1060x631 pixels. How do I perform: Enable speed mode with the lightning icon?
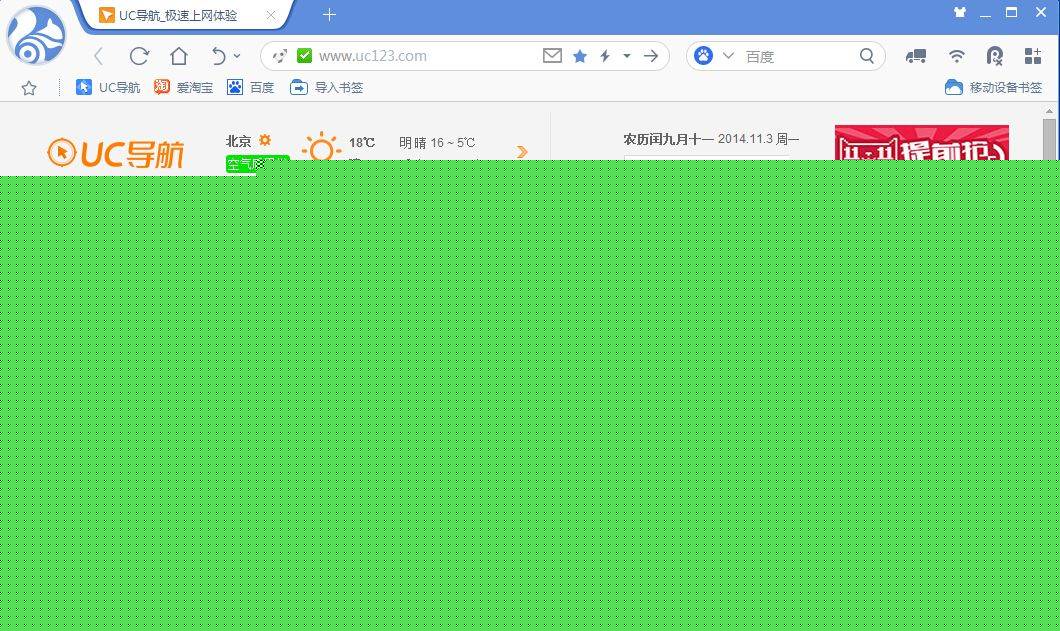click(x=604, y=56)
